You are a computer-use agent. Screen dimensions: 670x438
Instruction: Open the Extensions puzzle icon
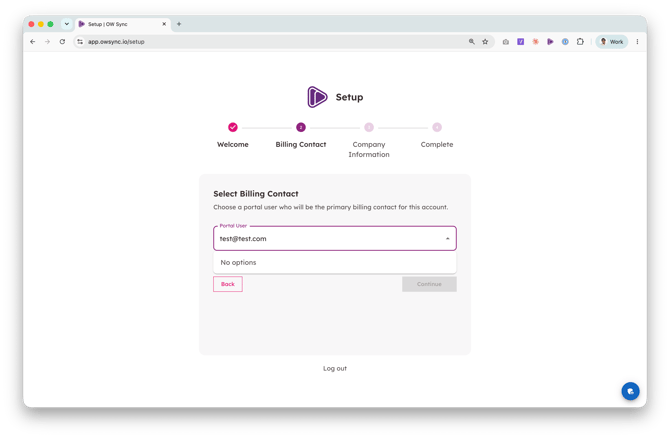(580, 42)
